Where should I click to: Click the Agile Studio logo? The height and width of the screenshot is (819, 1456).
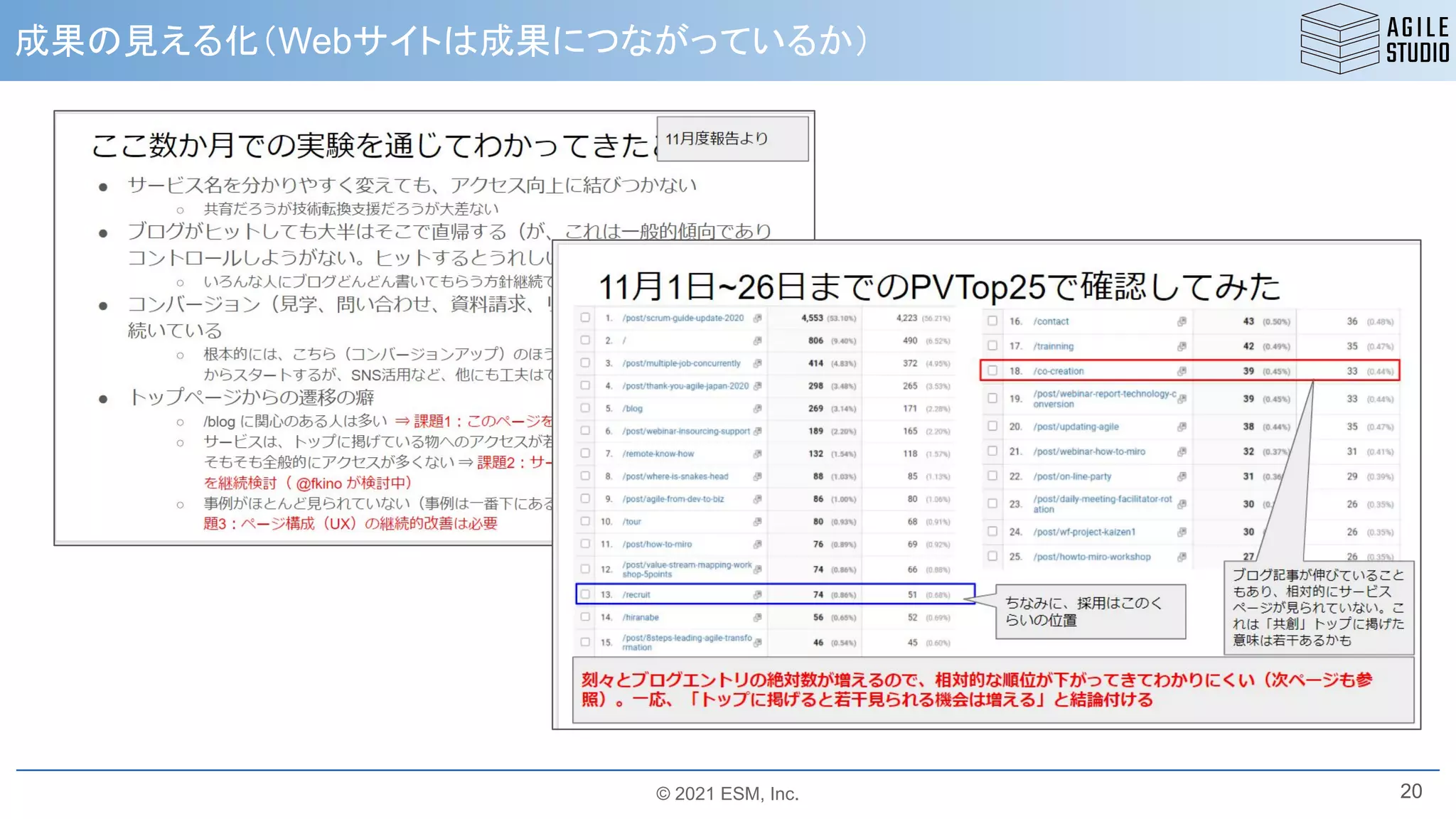tap(1374, 39)
